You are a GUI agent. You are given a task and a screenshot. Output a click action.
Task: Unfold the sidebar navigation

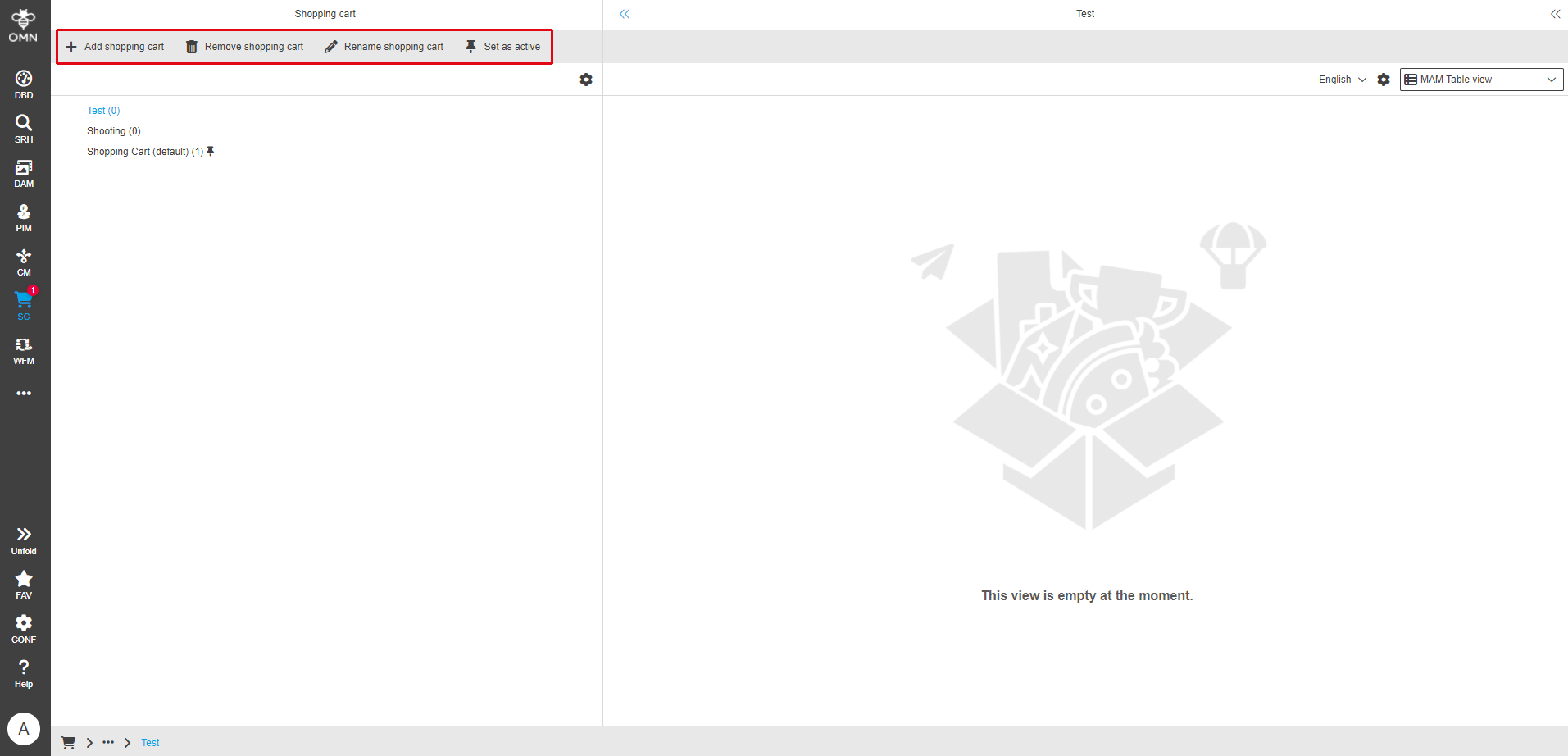24,540
